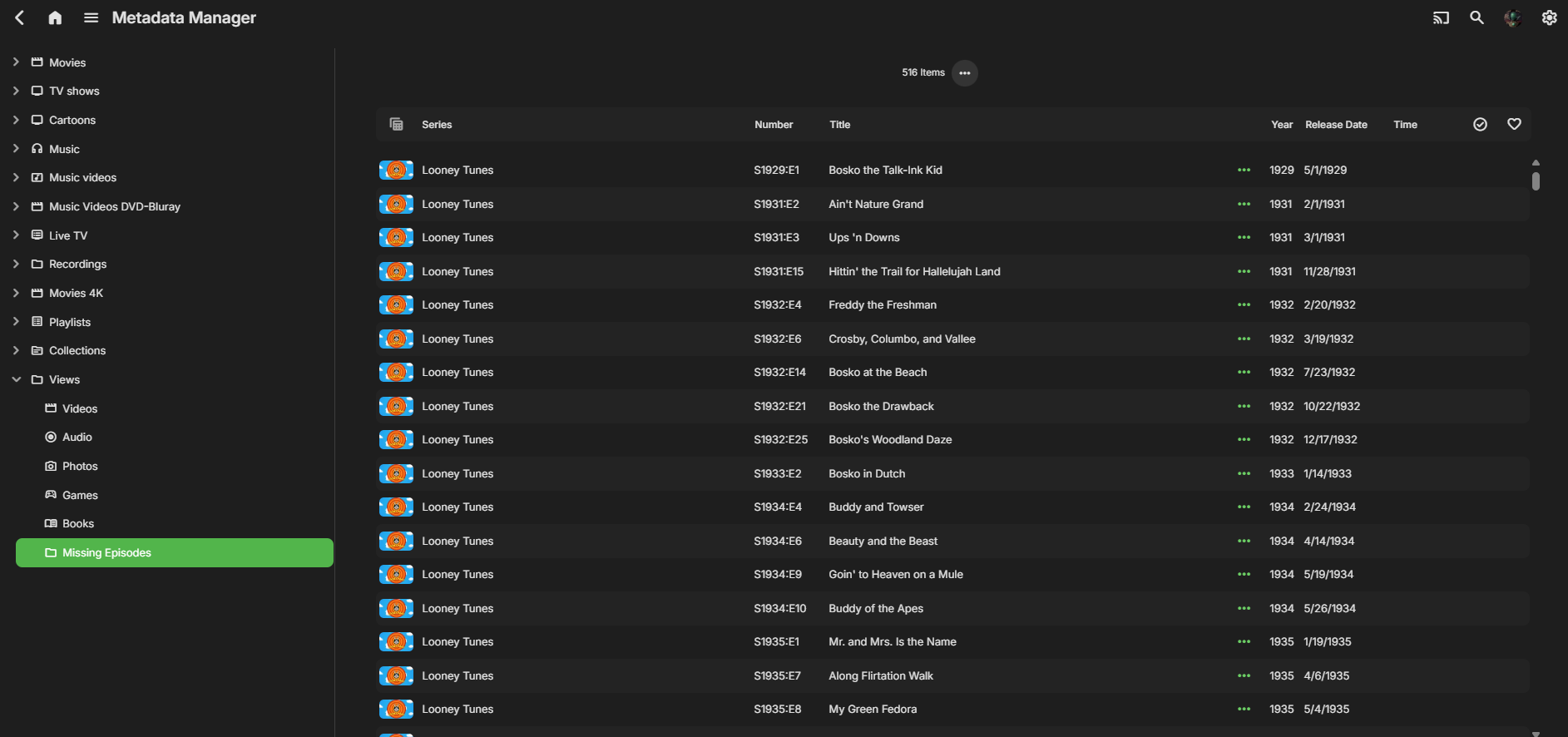This screenshot has height=737, width=1568.
Task: Open more options next to 516 Items
Action: 964,73
